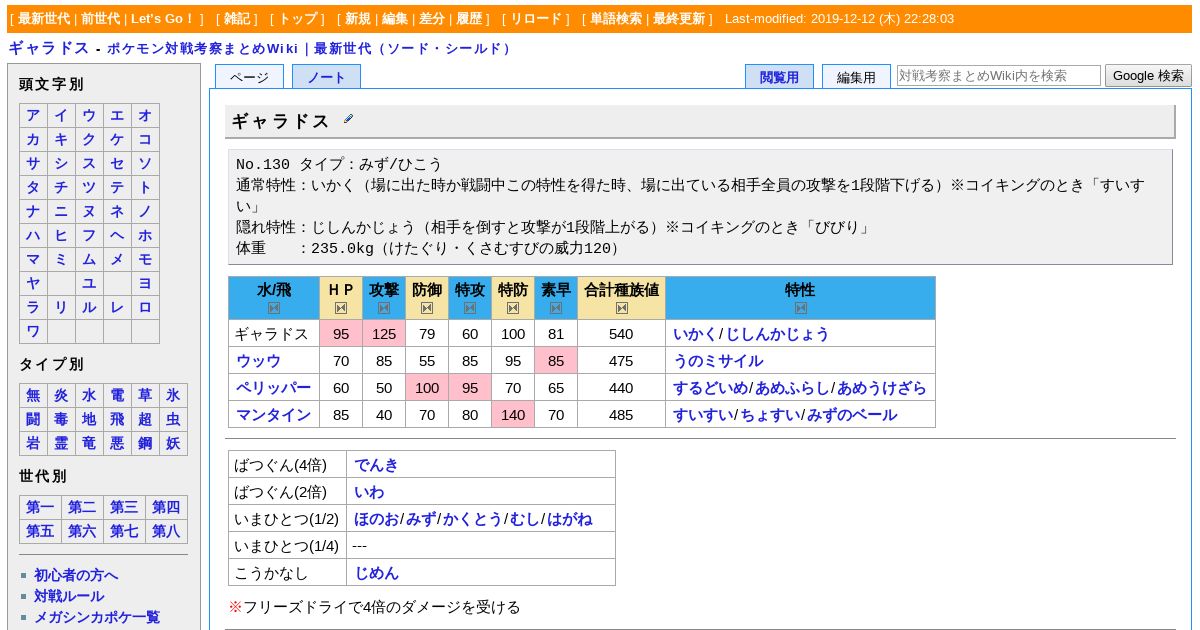Open 前世代 in top navigation bar

pos(100,19)
